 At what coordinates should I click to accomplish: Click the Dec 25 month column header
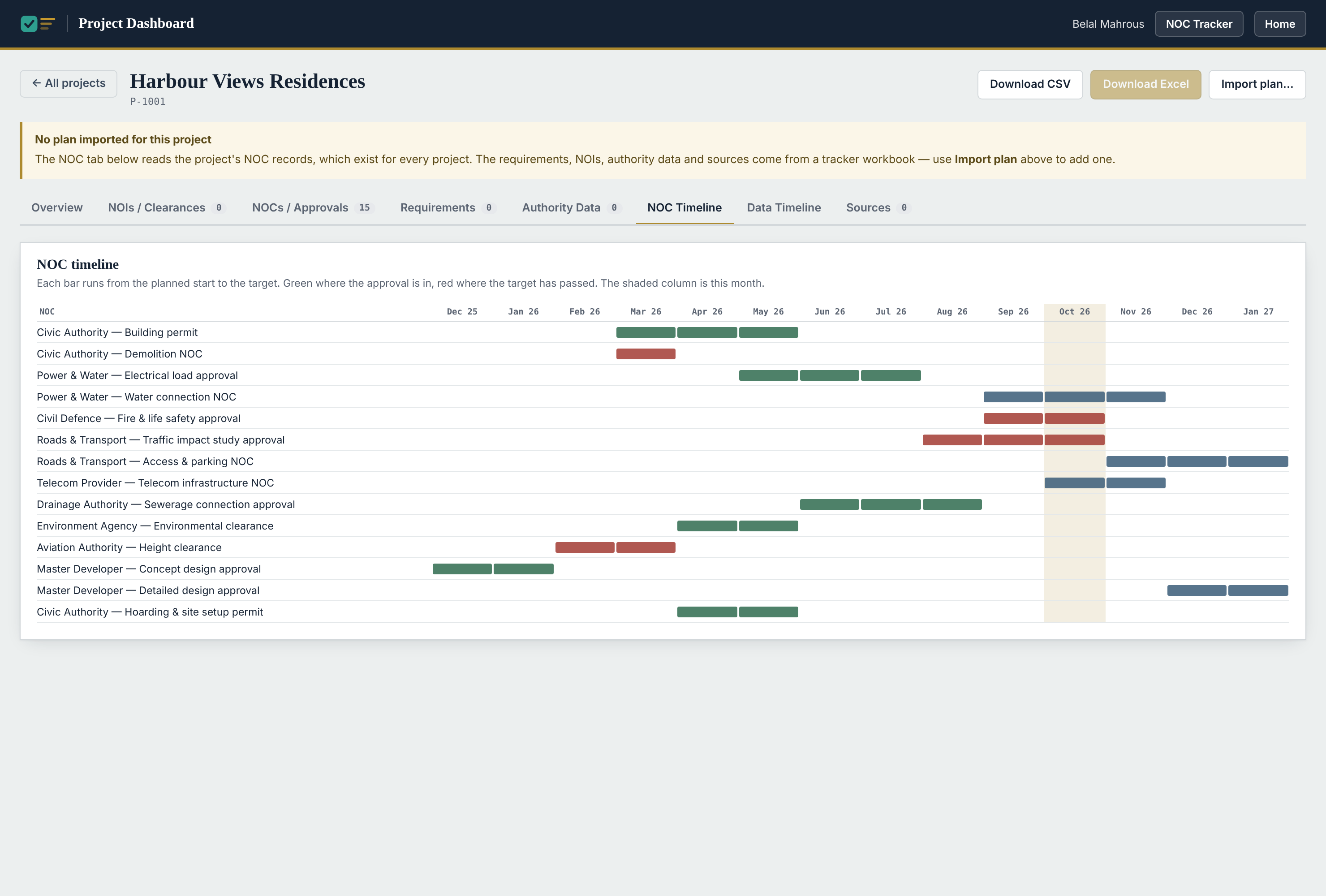[461, 312]
